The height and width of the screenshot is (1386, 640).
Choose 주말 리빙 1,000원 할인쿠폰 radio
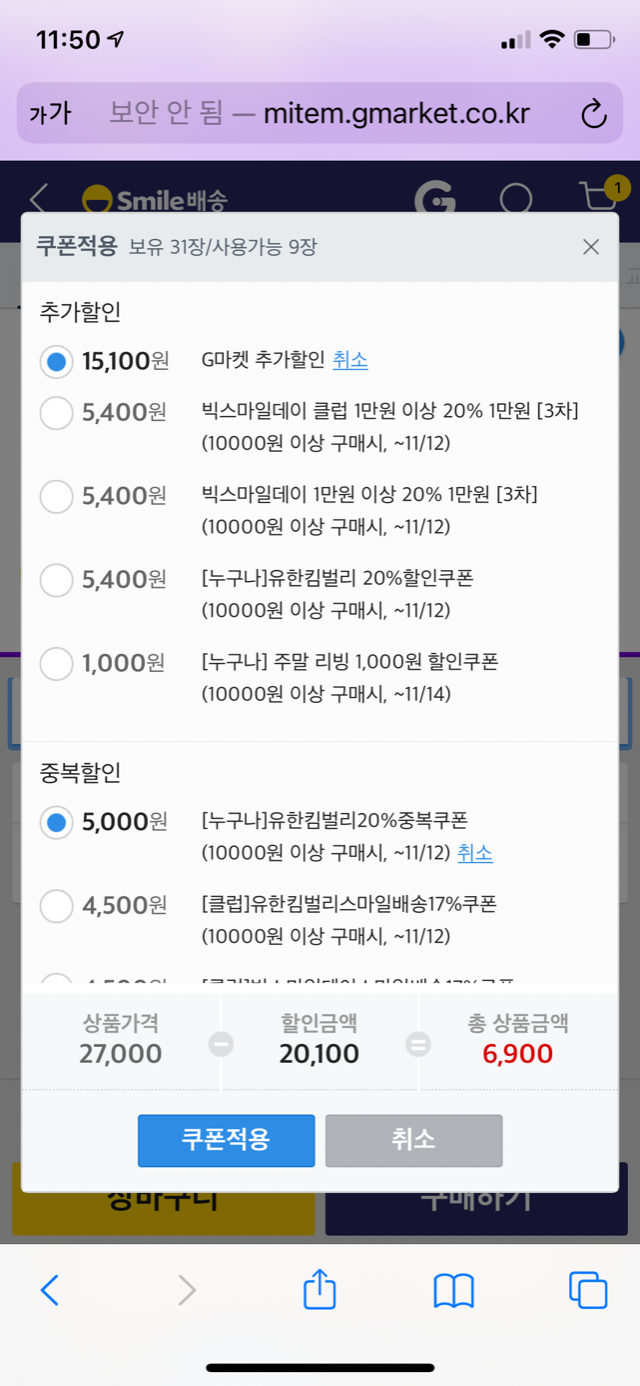[x=56, y=663]
